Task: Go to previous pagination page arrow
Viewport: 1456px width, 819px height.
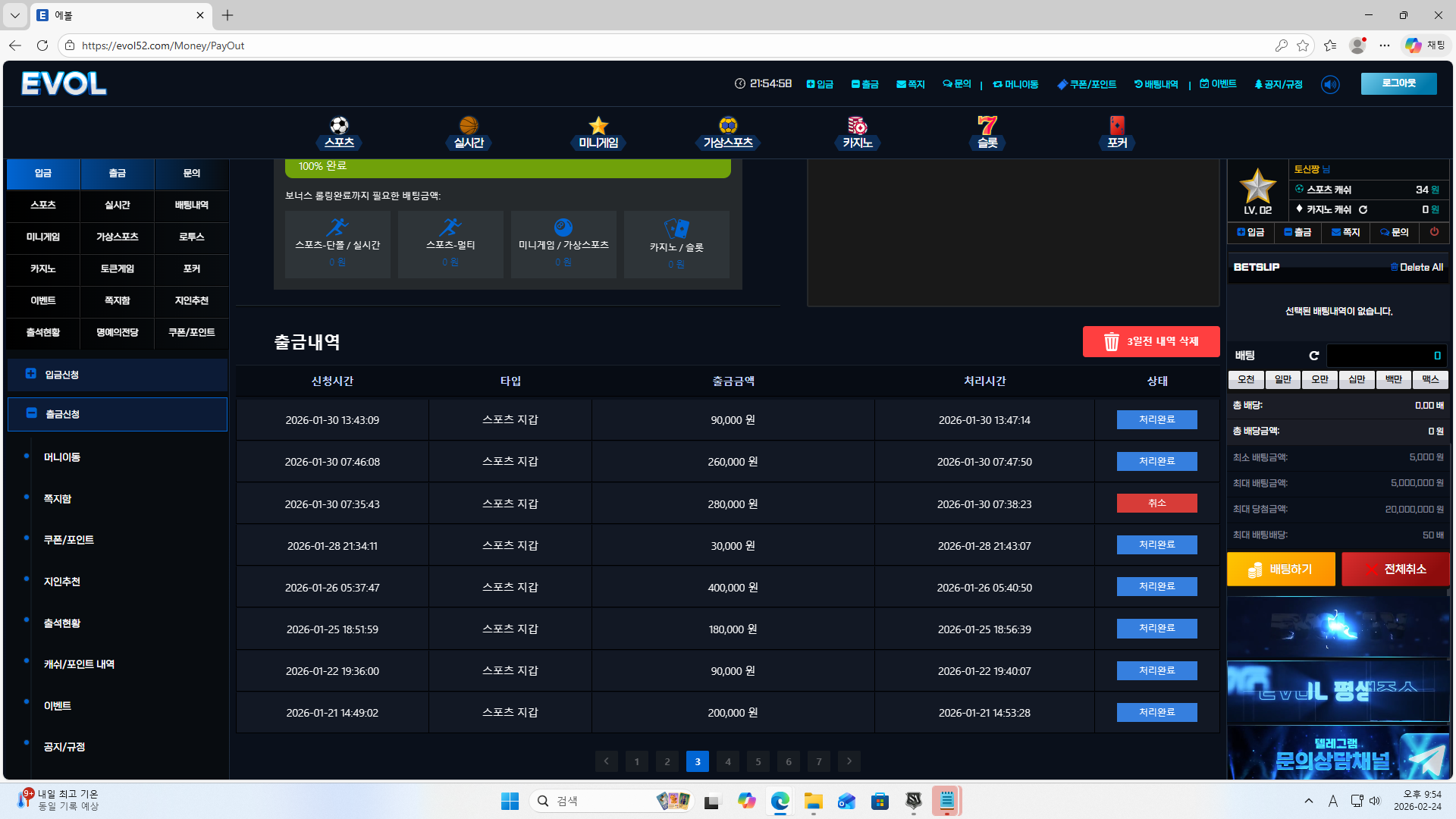Action: pyautogui.click(x=606, y=761)
